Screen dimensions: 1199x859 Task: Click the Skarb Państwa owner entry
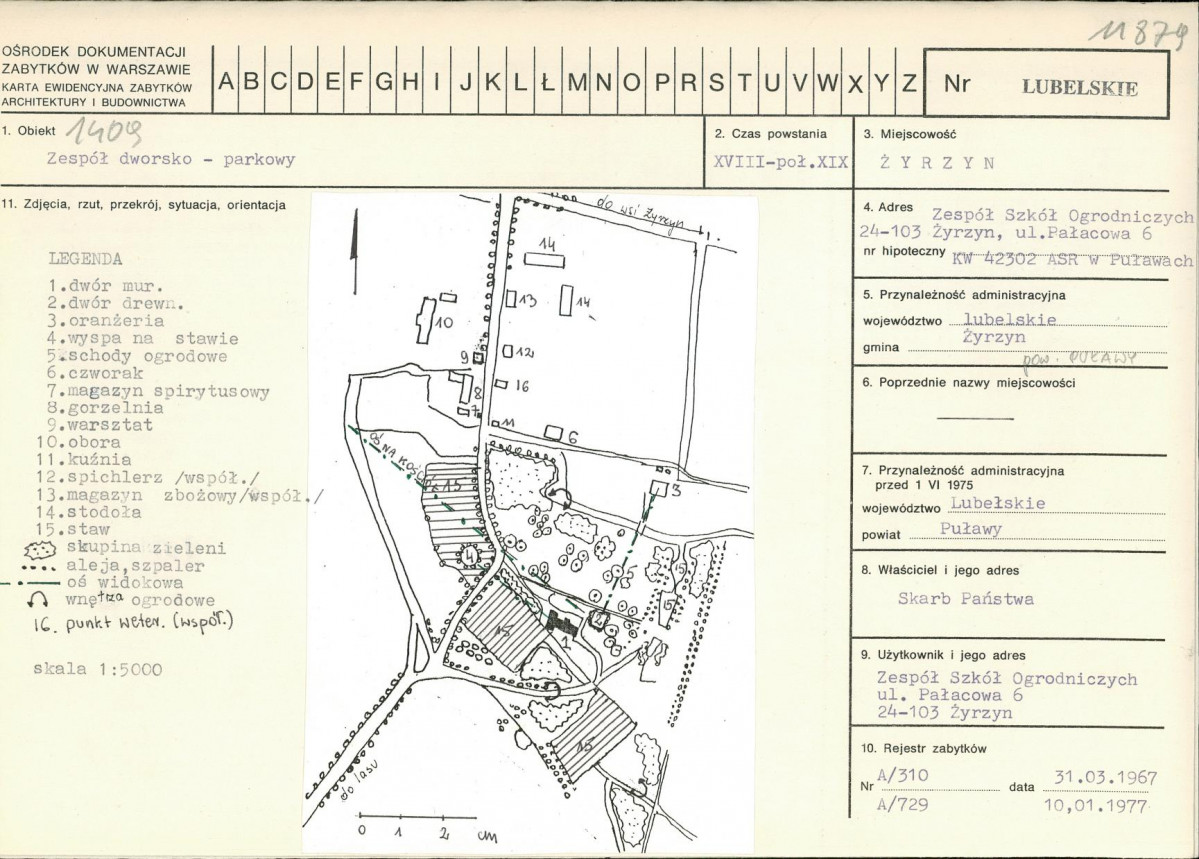pos(966,599)
